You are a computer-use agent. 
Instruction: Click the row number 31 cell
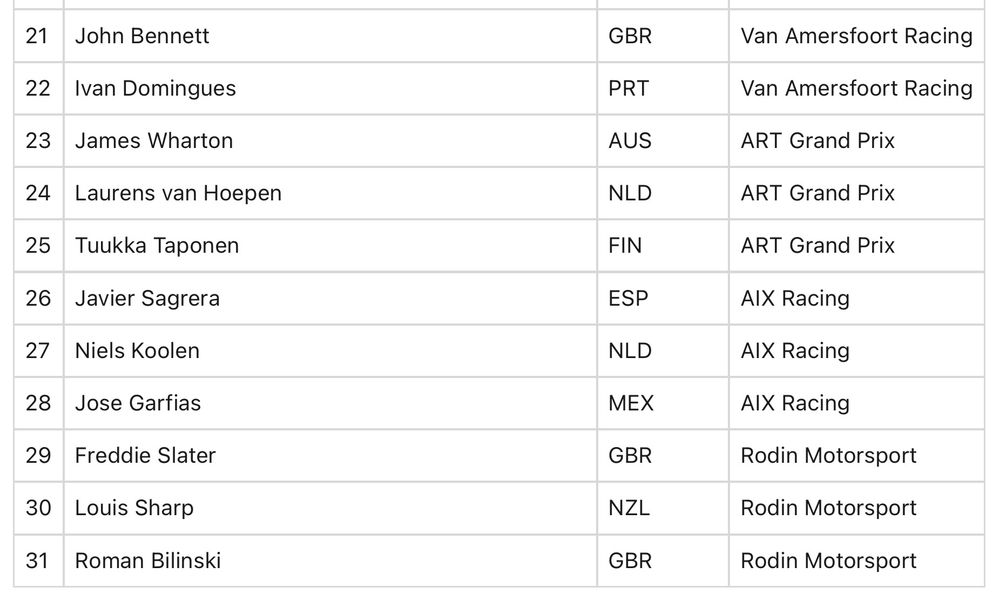click(x=37, y=560)
